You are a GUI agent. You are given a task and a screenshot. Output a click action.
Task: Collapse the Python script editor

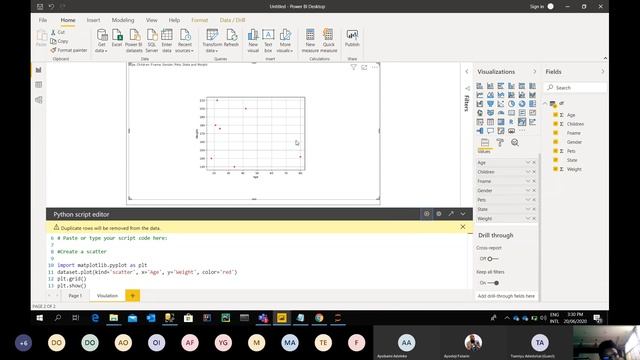click(x=463, y=214)
